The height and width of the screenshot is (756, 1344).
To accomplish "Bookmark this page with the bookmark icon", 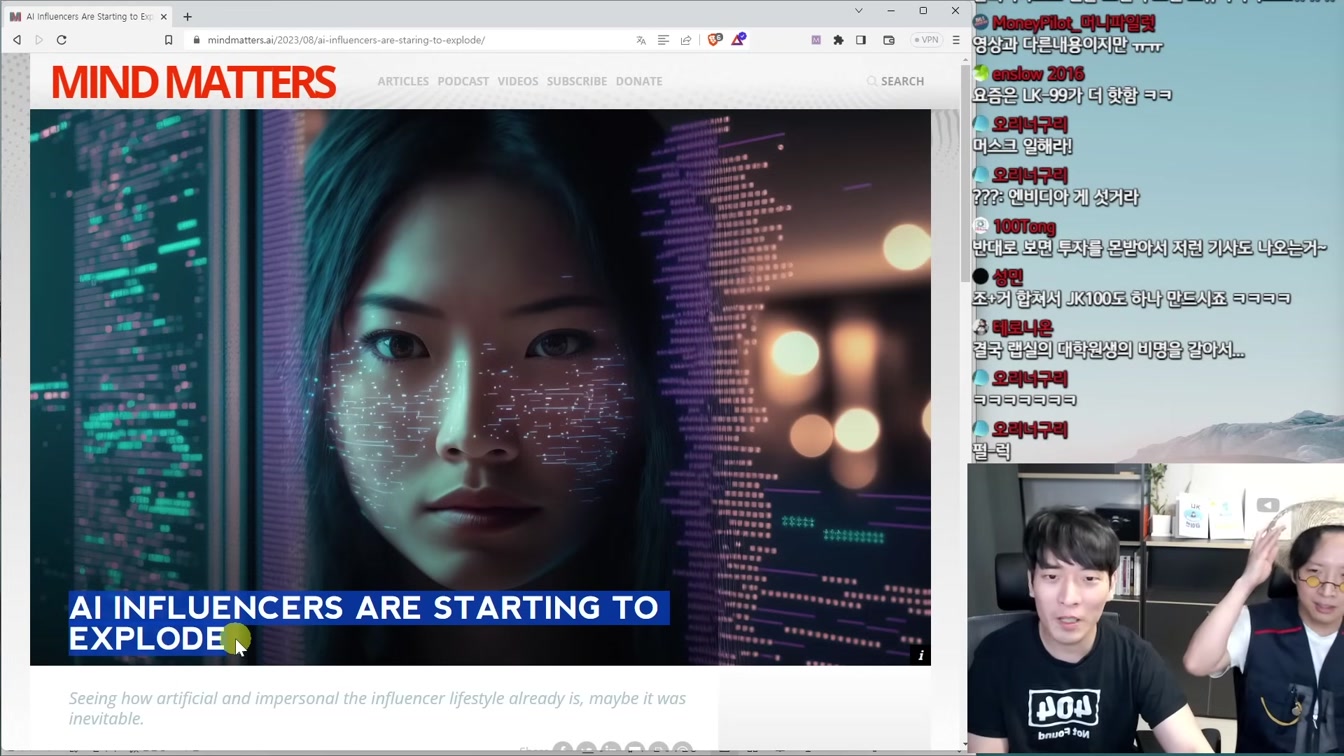I will coord(168,40).
